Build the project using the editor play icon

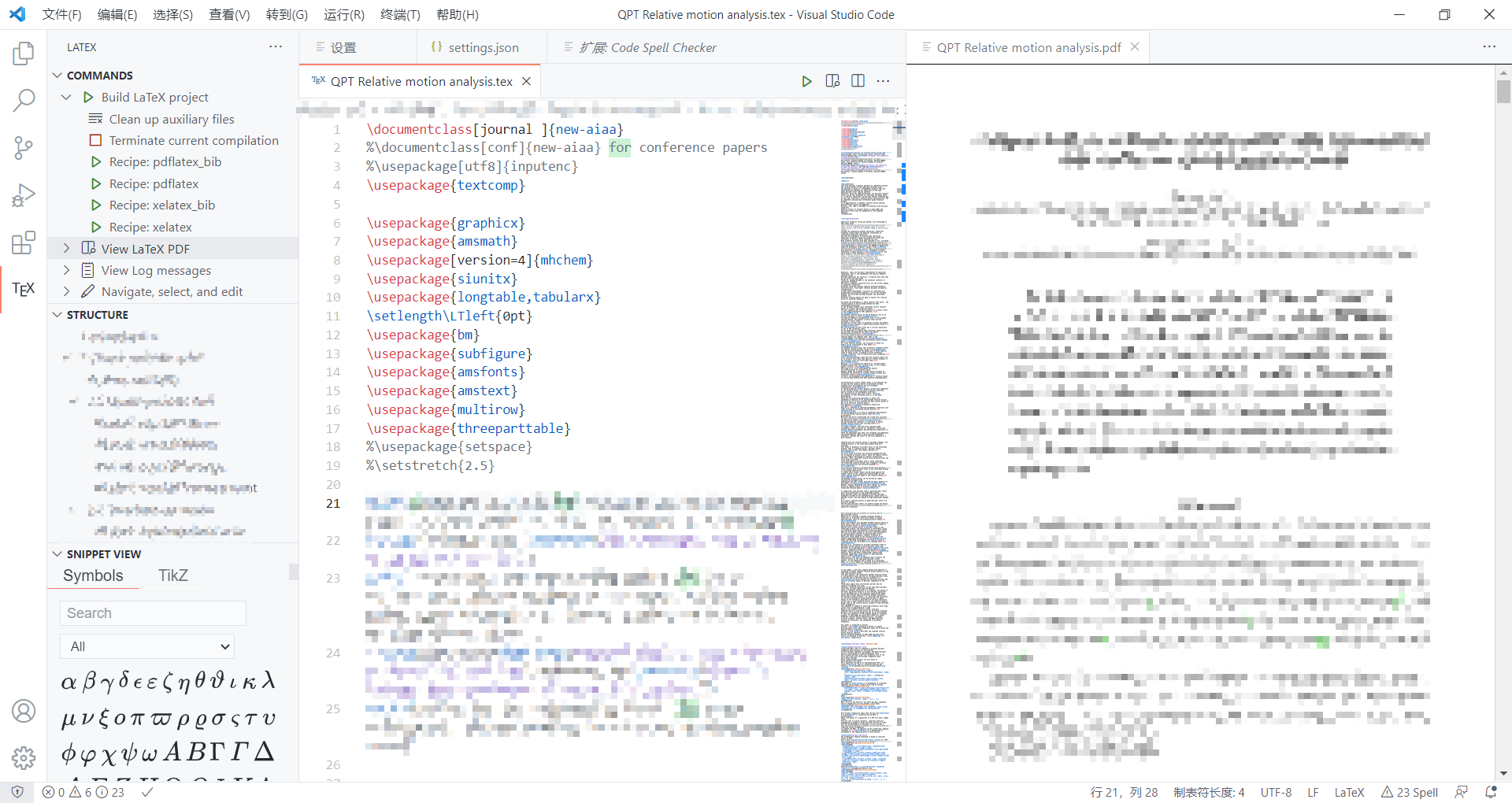pos(806,81)
